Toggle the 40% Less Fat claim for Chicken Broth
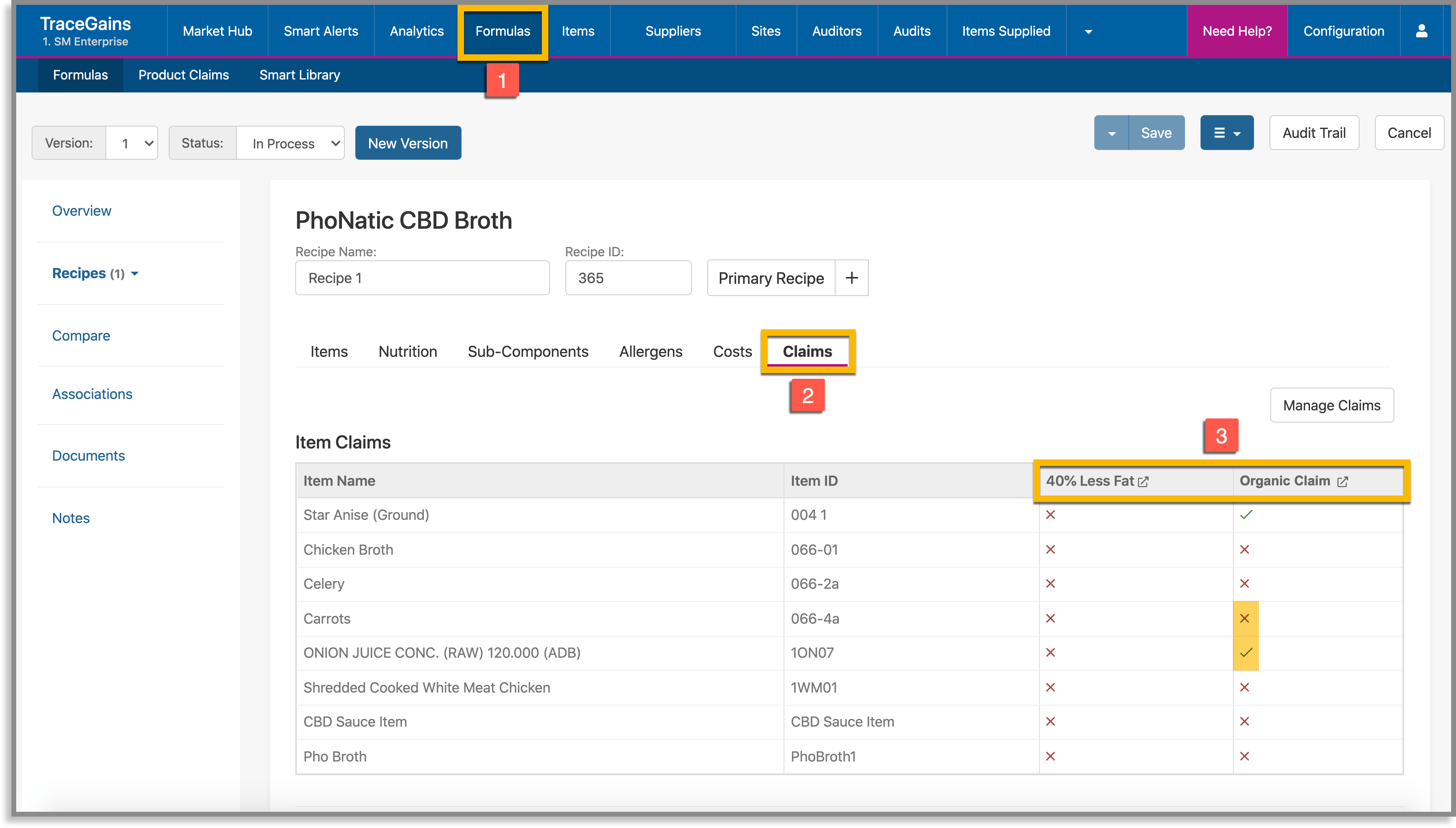Screen dimensions: 1456x828 click(x=1051, y=549)
